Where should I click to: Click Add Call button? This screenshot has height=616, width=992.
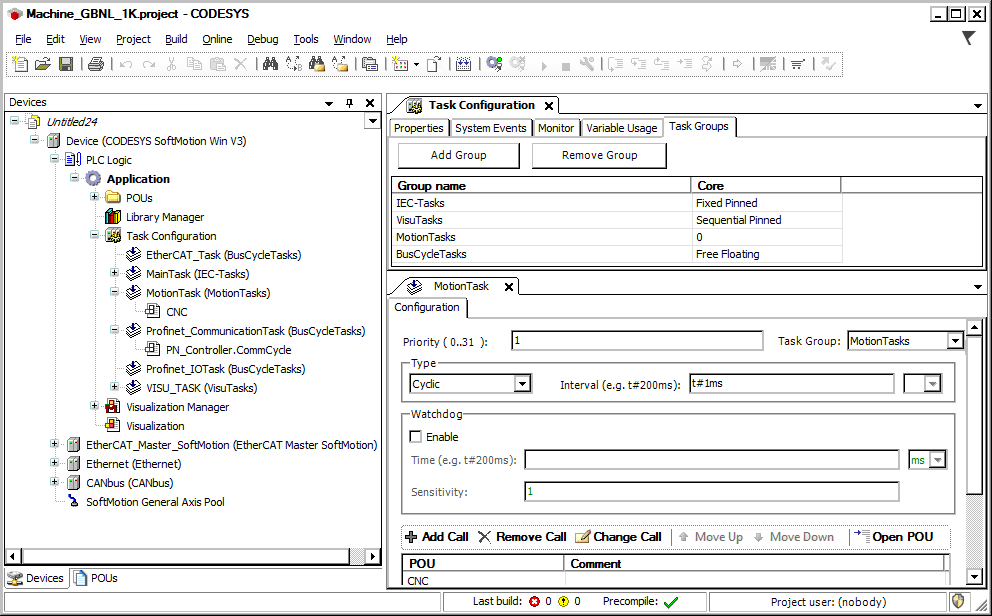point(437,537)
